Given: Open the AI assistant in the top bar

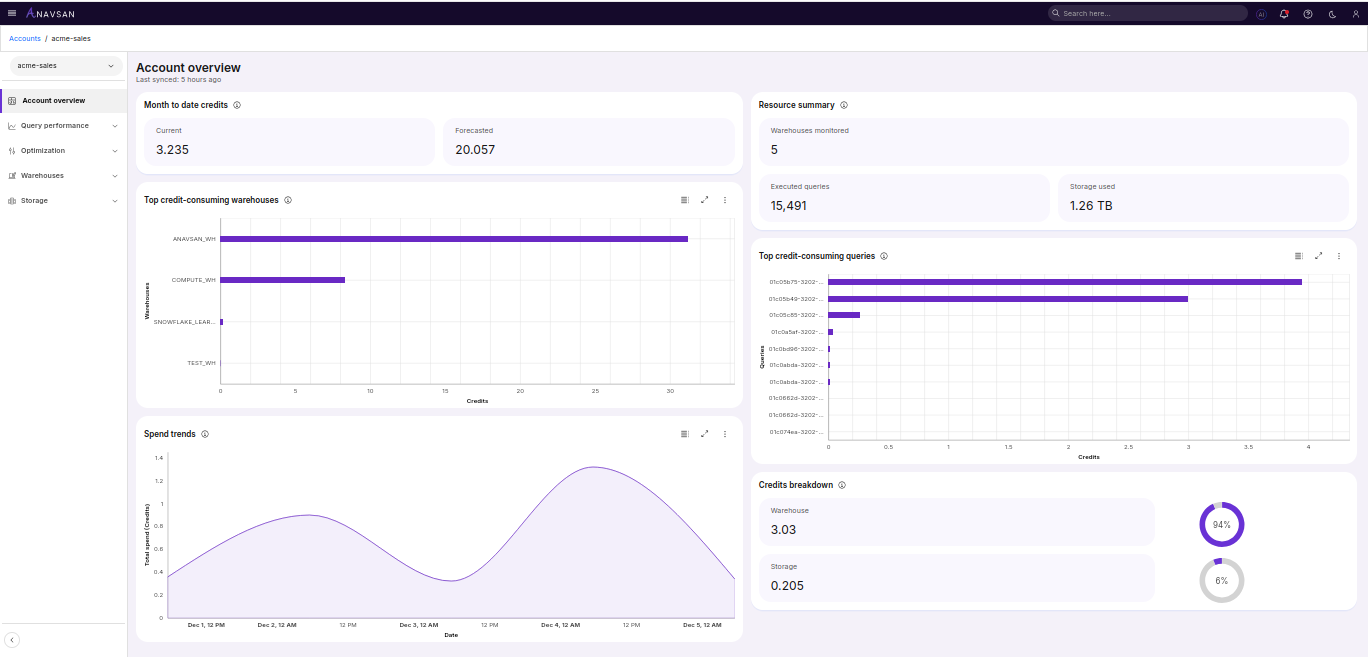Looking at the screenshot, I should 1261,13.
